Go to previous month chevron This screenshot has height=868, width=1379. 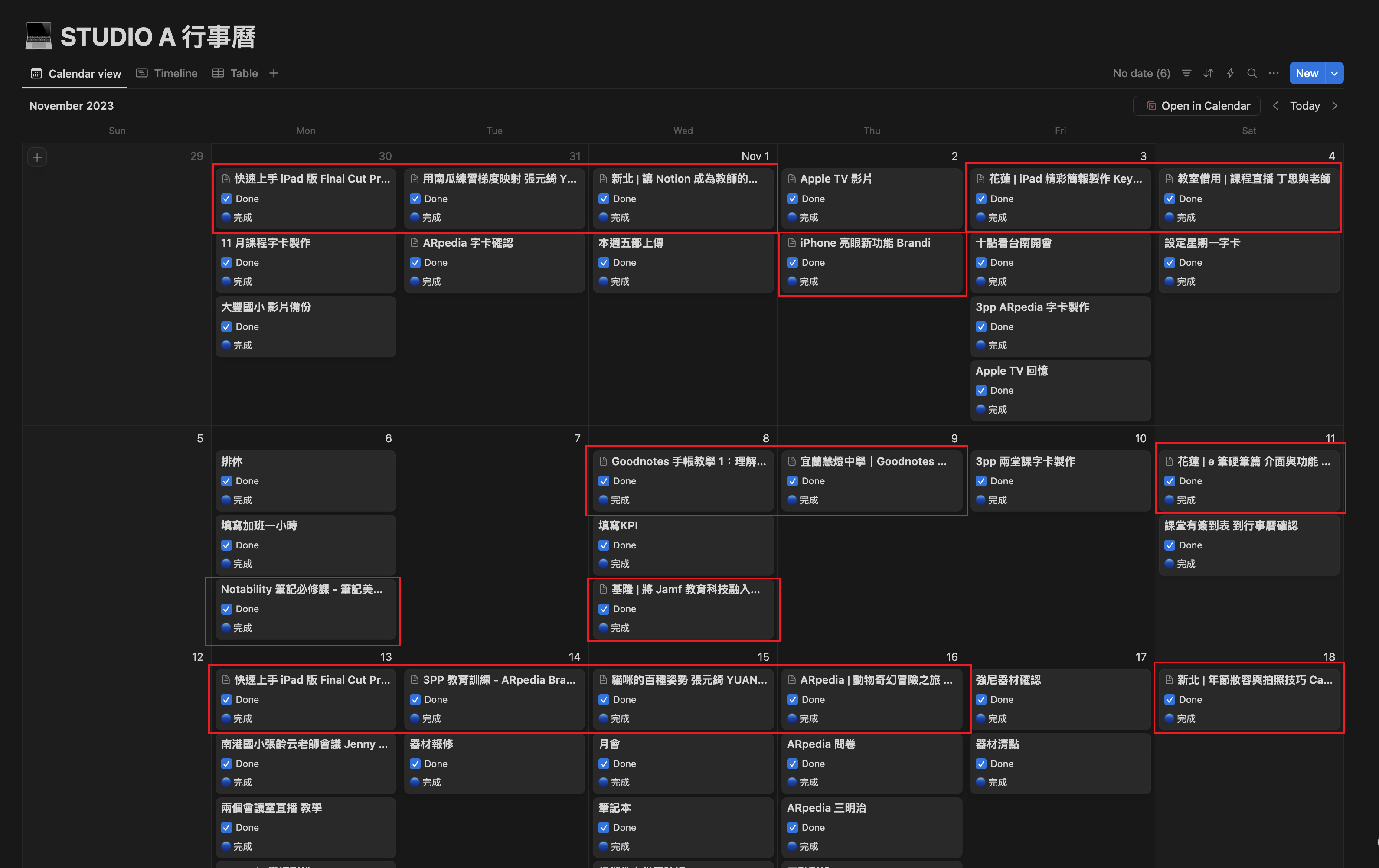click(x=1275, y=106)
